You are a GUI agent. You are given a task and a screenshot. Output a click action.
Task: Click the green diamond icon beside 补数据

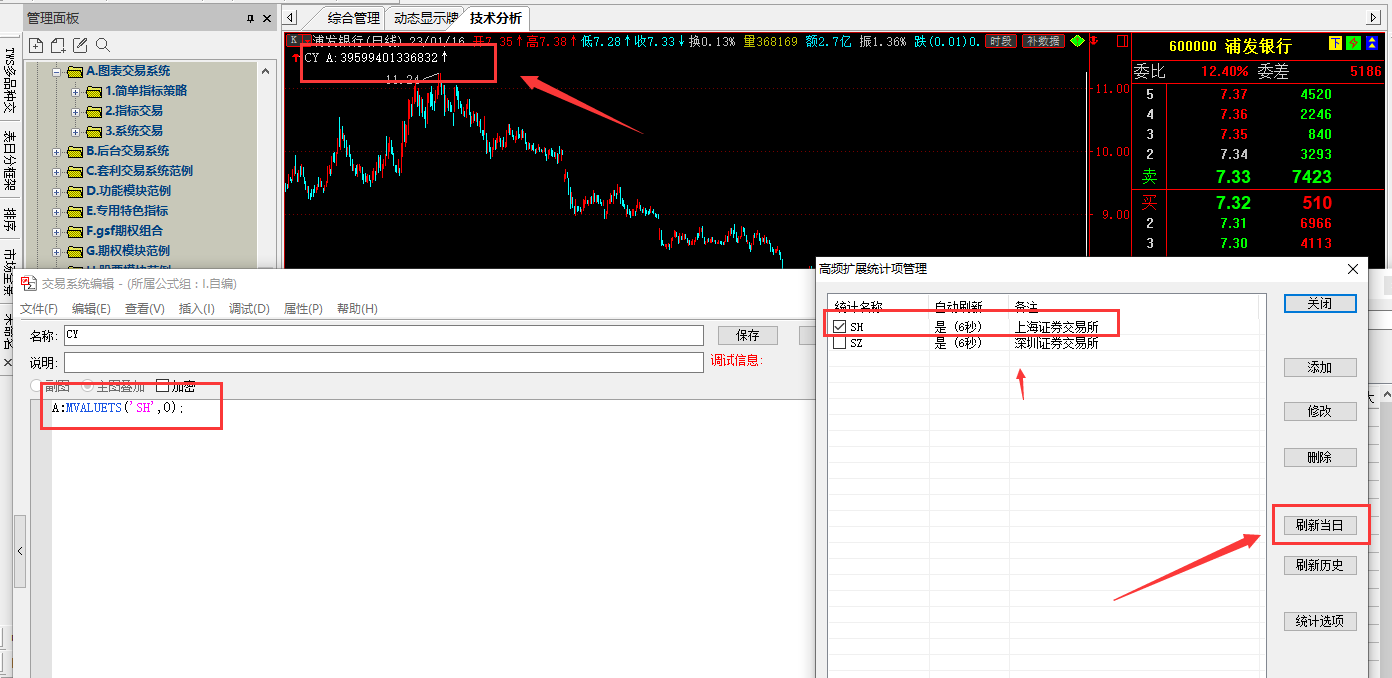[1077, 41]
